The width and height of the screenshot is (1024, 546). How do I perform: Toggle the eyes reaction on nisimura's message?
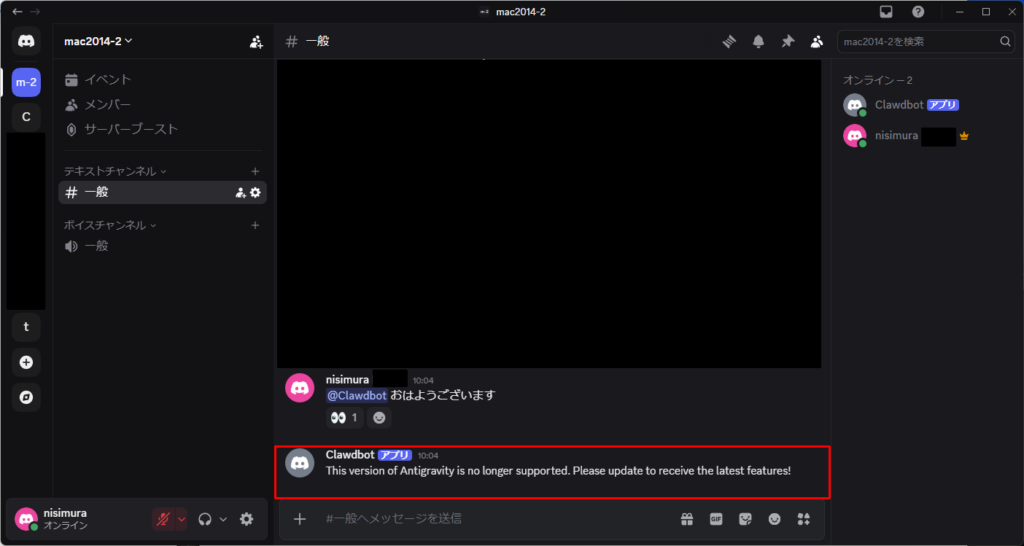(343, 417)
